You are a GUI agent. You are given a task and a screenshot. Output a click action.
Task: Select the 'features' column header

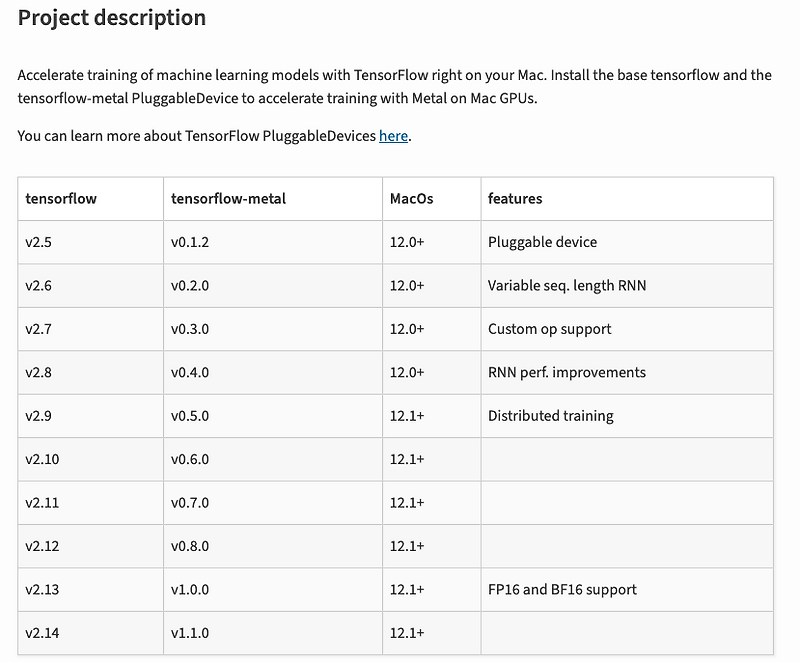click(x=515, y=199)
